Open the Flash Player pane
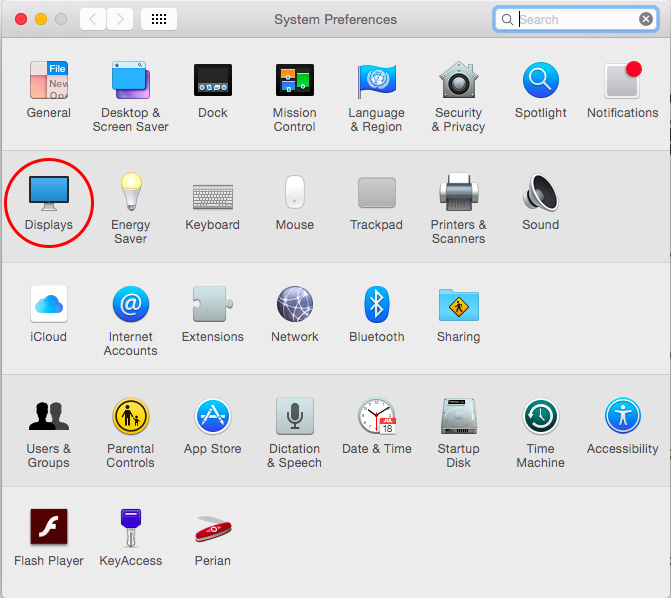The height and width of the screenshot is (598, 671). coord(49,528)
